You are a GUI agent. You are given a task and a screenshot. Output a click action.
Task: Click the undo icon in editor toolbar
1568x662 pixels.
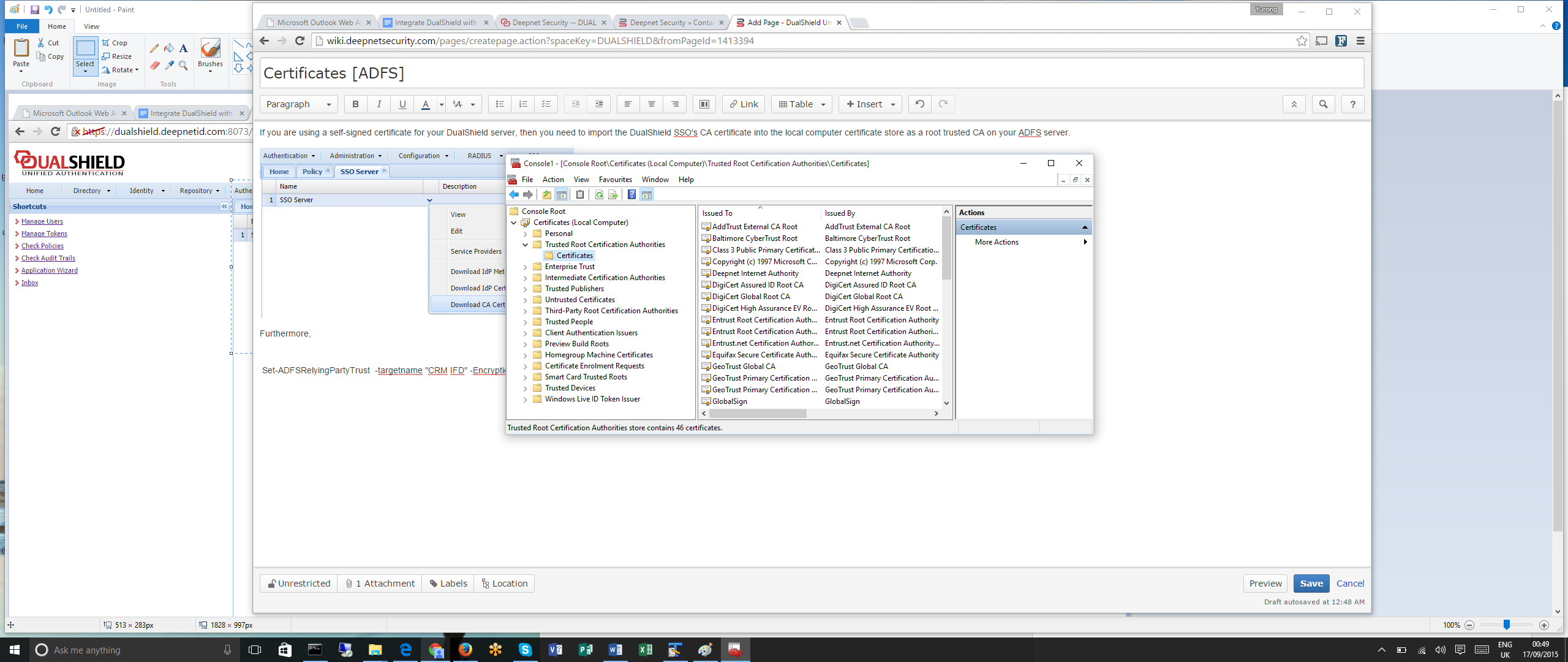(919, 104)
